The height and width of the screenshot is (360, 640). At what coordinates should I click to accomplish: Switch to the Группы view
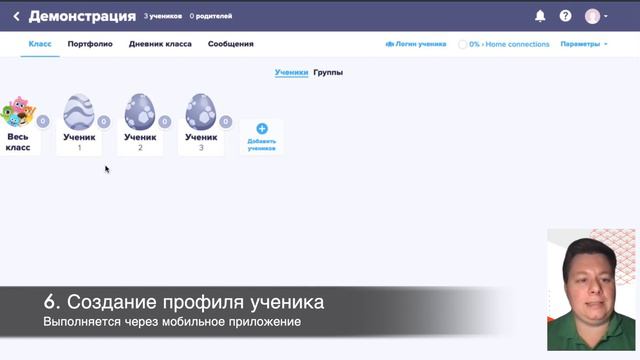tap(328, 72)
